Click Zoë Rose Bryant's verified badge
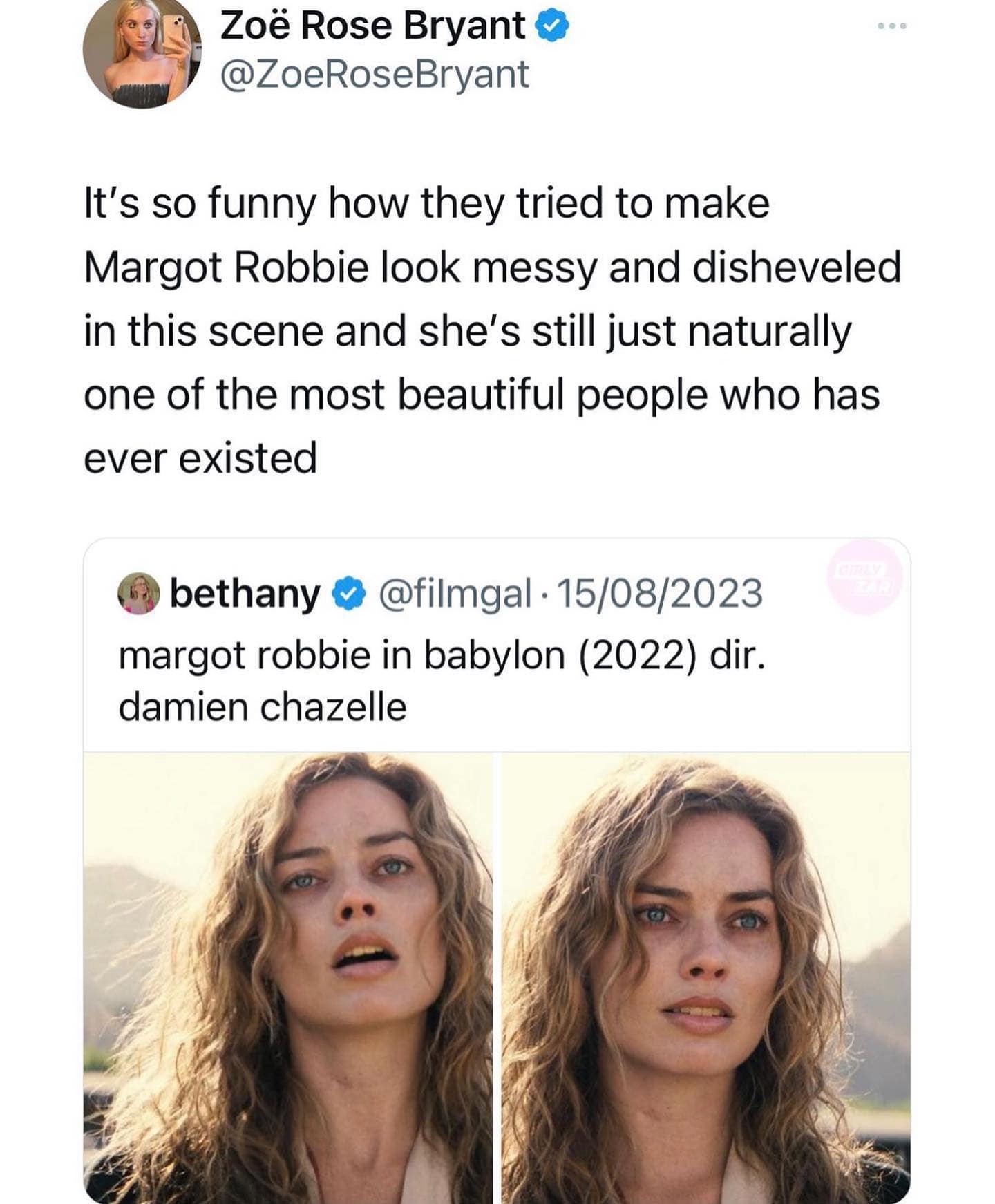995x1204 pixels. (x=553, y=27)
